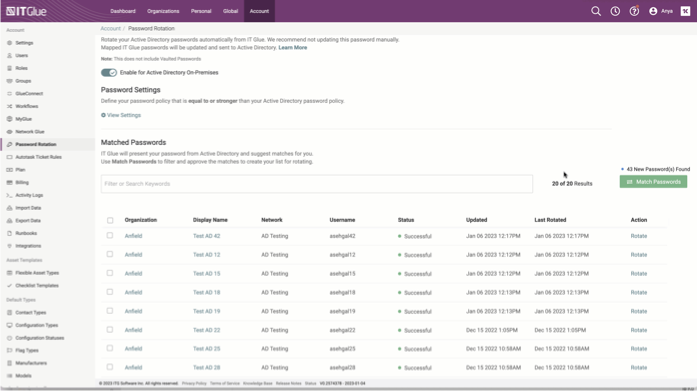Open the search magnifier icon

(x=596, y=11)
